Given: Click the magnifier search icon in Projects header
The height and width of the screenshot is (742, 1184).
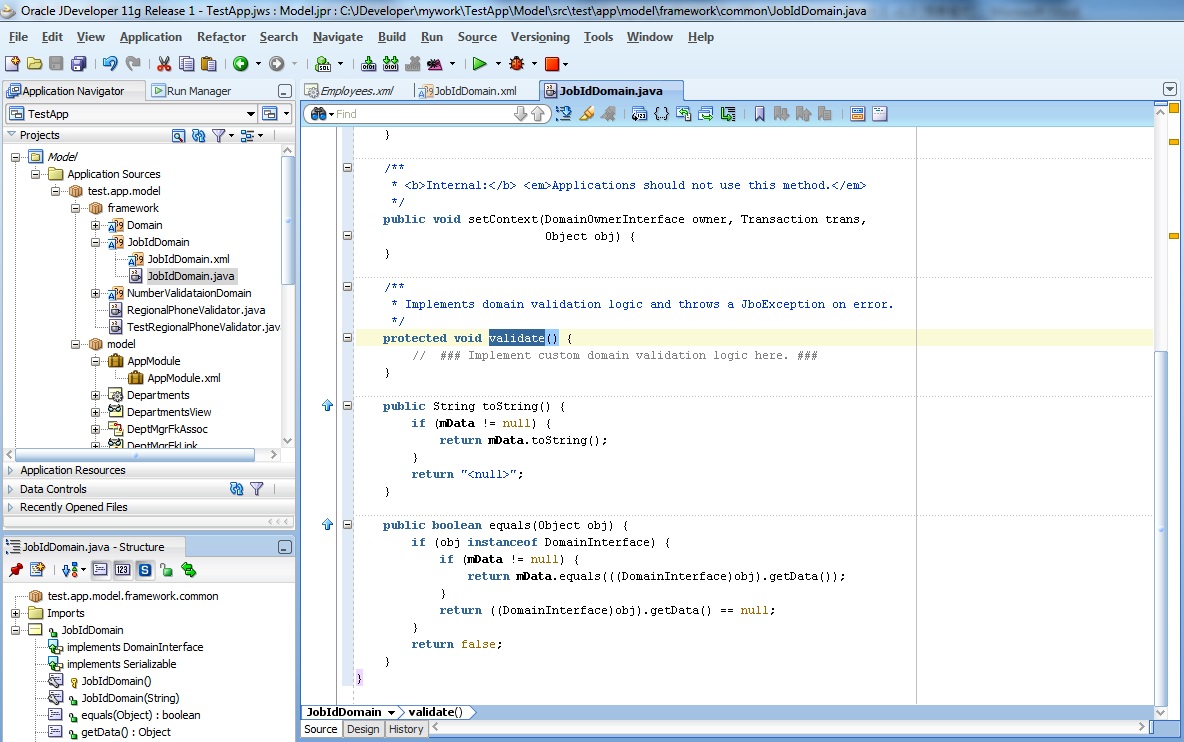Looking at the screenshot, I should [x=178, y=135].
